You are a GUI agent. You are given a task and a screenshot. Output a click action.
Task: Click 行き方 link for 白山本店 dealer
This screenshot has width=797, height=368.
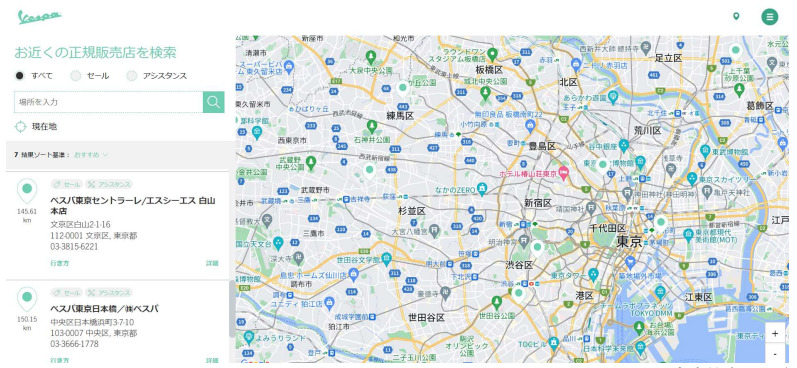tap(59, 263)
